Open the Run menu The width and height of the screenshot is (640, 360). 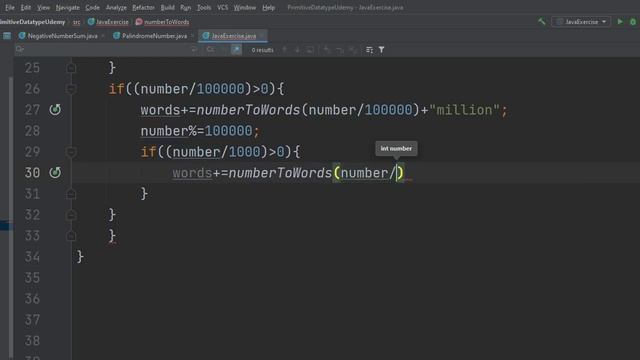[185, 7]
